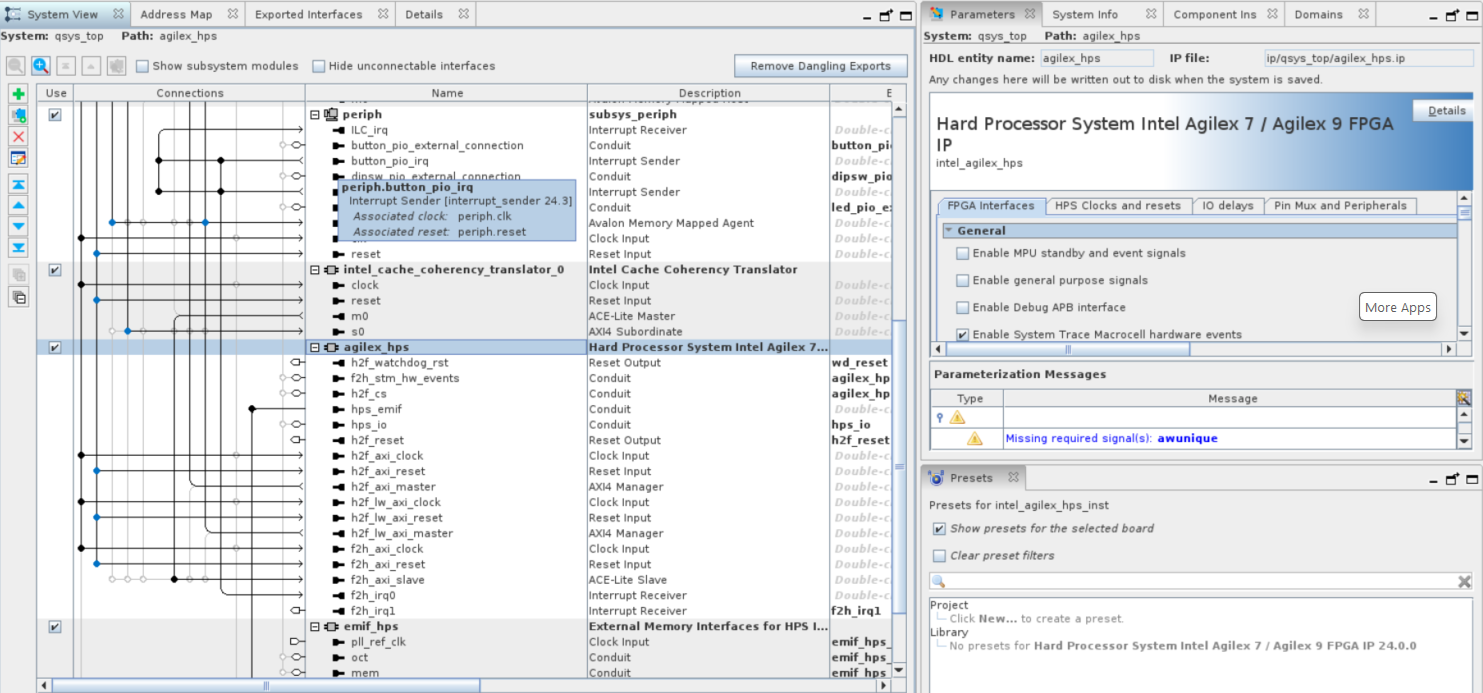Toggle Hide unconnectable interfaces checkbox
The image size is (1483, 693).
click(319, 66)
